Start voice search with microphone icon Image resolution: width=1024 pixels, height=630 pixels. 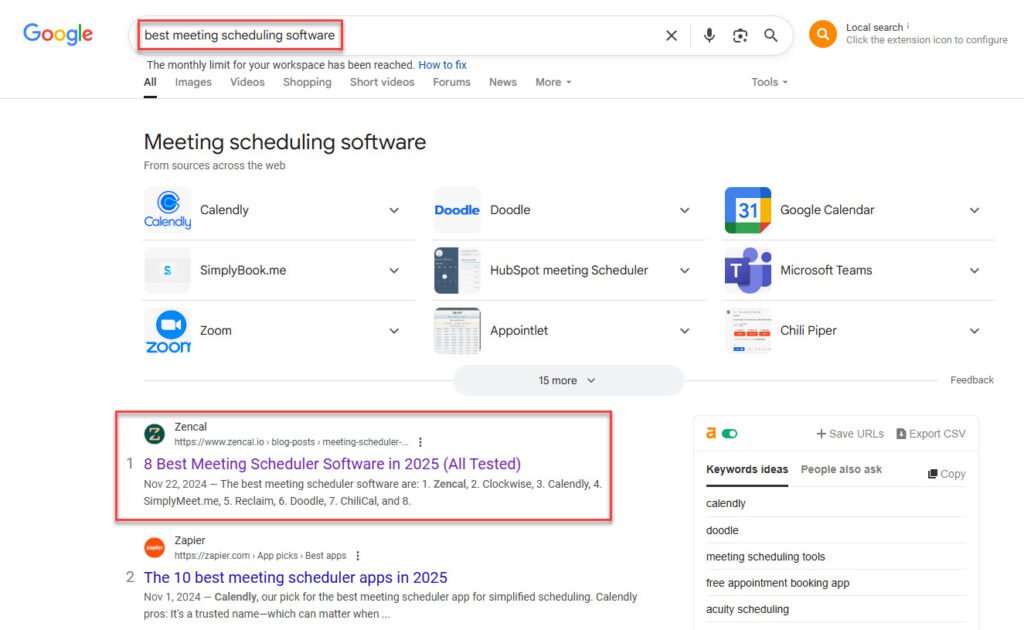click(x=709, y=35)
